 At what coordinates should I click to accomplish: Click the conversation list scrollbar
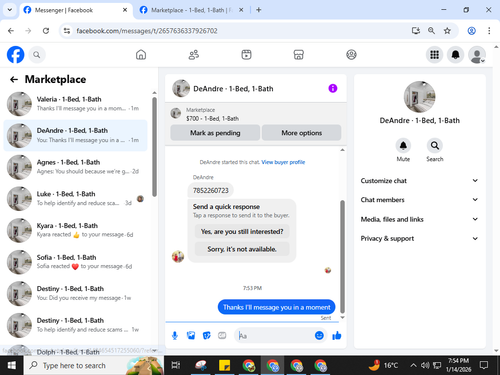154,147
